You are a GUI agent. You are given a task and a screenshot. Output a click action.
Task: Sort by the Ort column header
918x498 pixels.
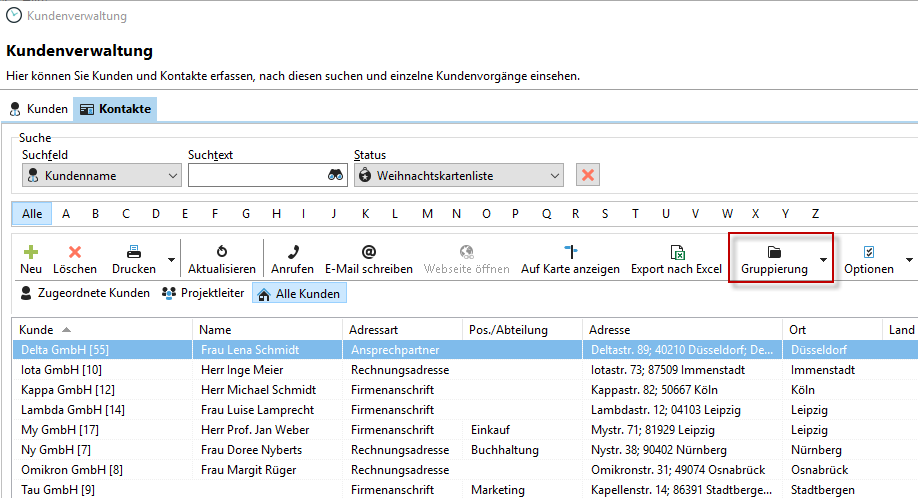coord(830,329)
